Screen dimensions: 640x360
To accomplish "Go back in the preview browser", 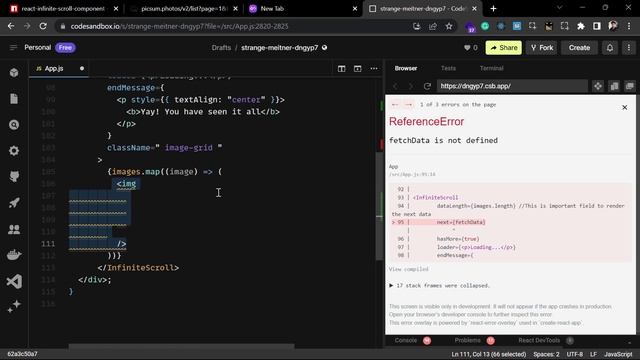I will [395, 86].
